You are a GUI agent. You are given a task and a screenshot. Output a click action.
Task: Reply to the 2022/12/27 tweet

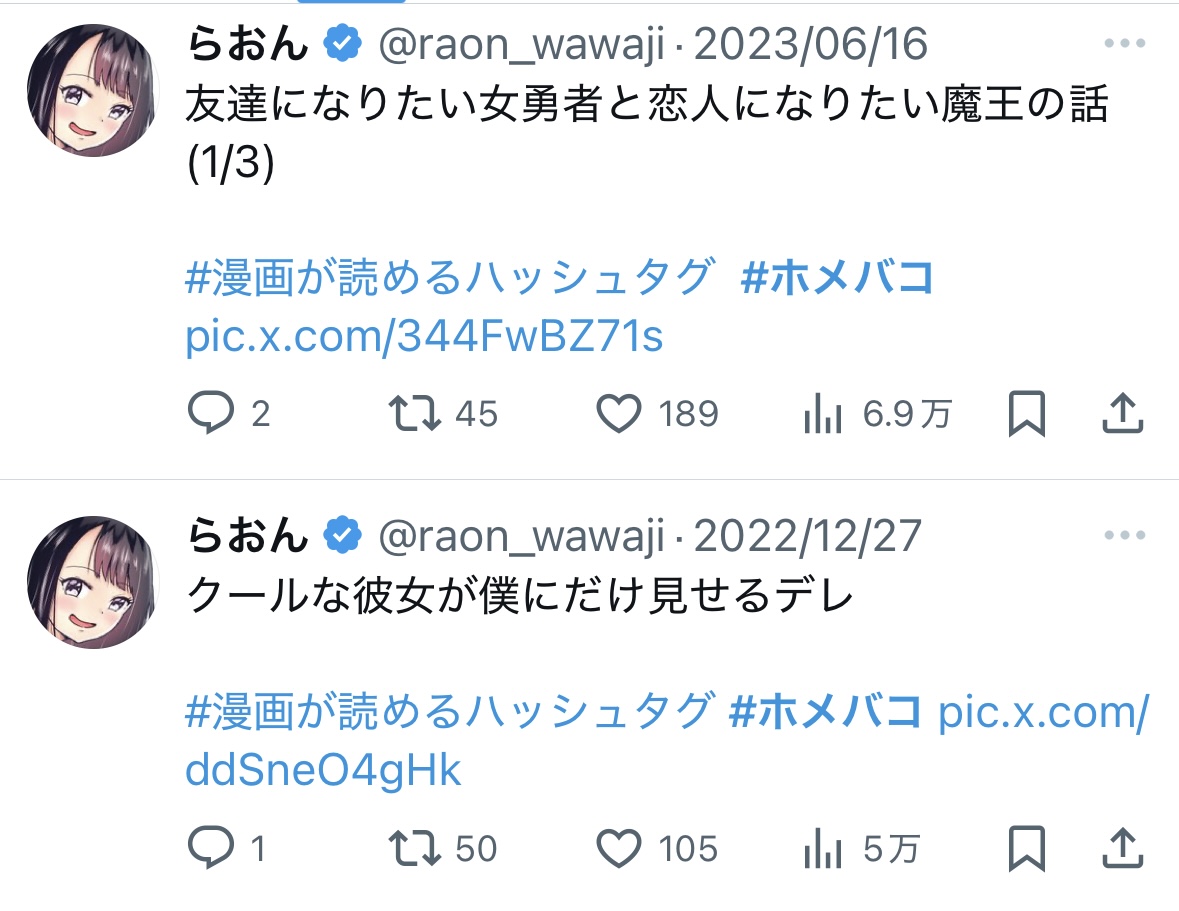(210, 849)
